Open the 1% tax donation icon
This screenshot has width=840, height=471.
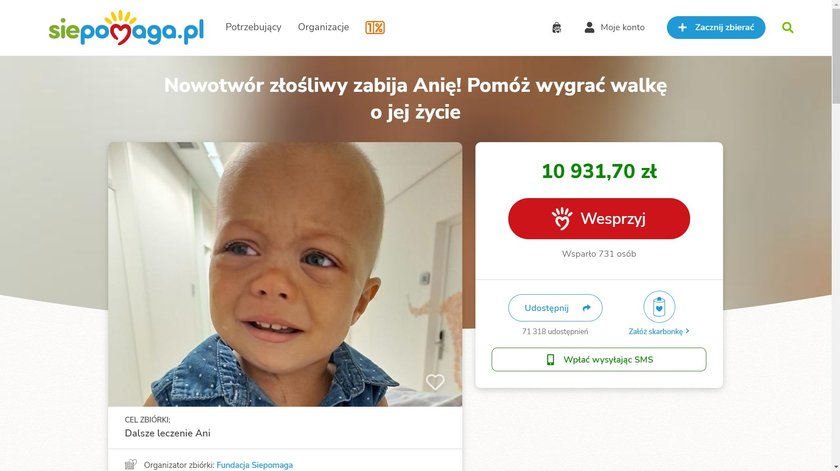pos(375,27)
